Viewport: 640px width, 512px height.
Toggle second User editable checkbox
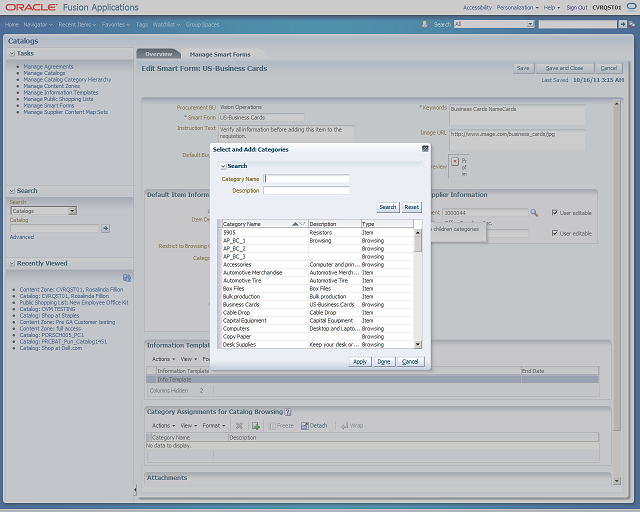pyautogui.click(x=555, y=233)
